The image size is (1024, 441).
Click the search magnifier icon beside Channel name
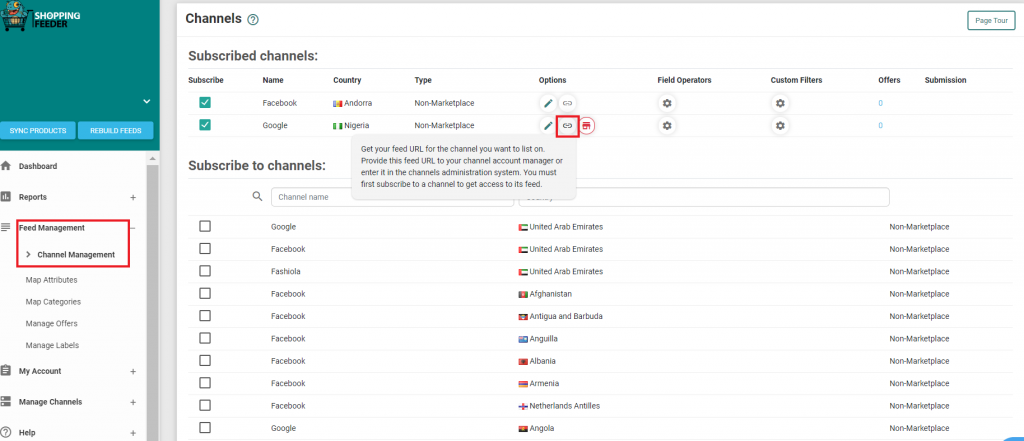pyautogui.click(x=258, y=197)
